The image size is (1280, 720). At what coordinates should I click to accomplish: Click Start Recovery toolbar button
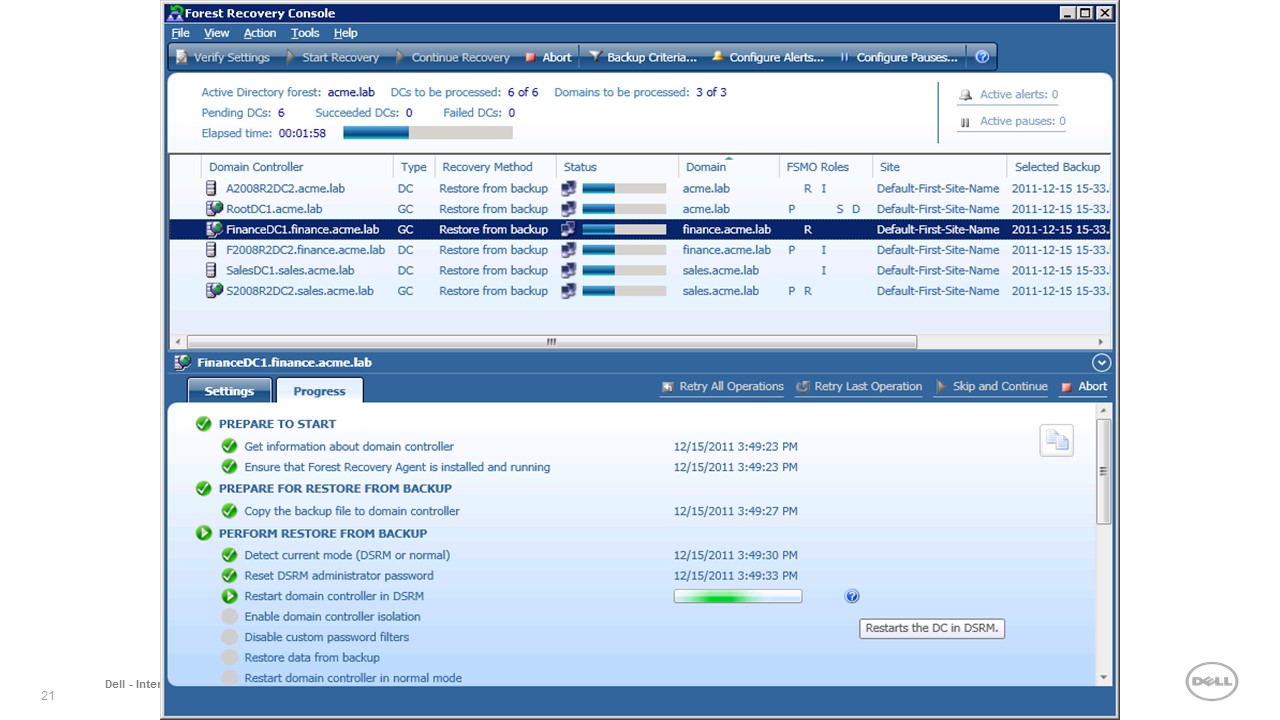point(332,57)
